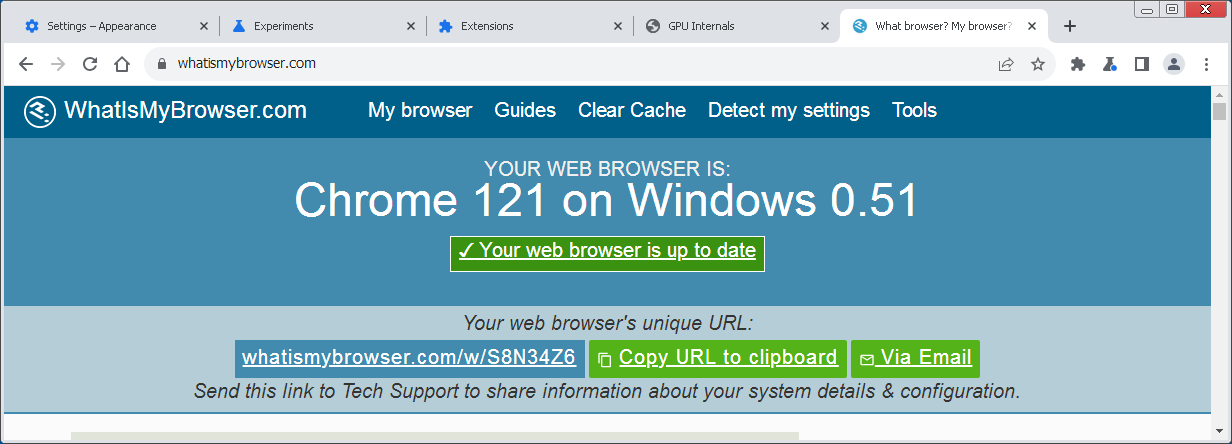Screen dimensions: 1232x444
Task: Open Chrome Labs flask icon
Action: (x=1109, y=64)
